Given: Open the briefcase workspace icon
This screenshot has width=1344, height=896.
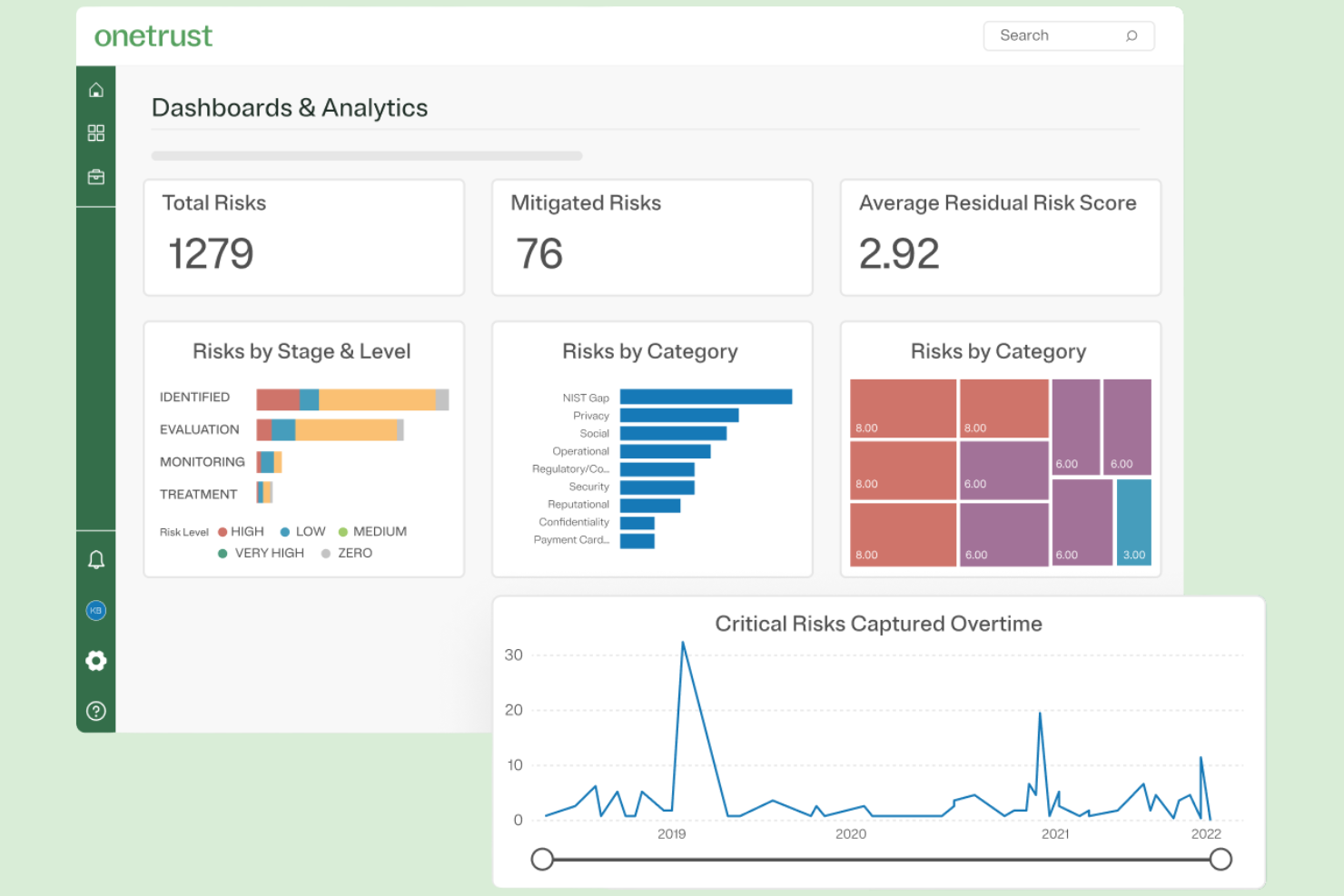Looking at the screenshot, I should (x=96, y=176).
